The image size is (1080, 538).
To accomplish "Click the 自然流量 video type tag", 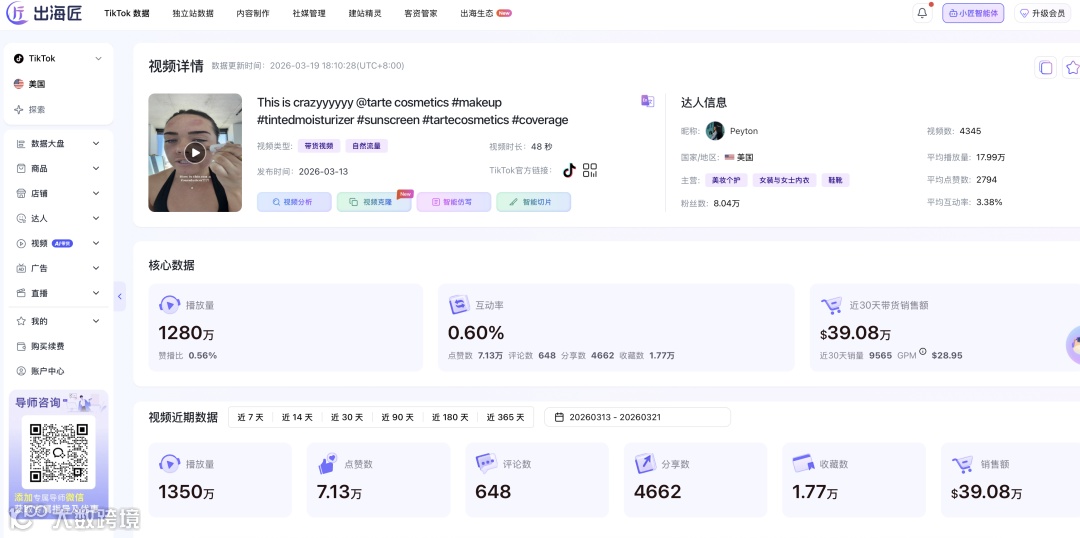I will click(367, 146).
